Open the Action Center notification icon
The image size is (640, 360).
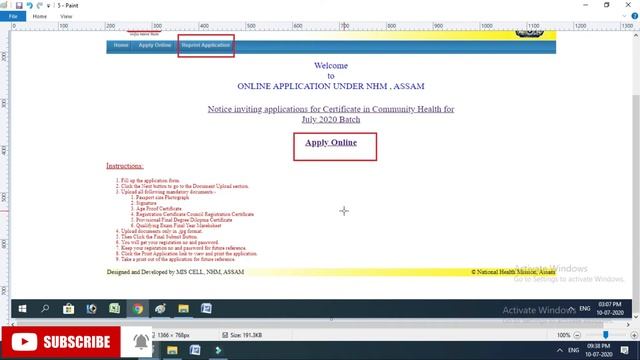pos(624,350)
